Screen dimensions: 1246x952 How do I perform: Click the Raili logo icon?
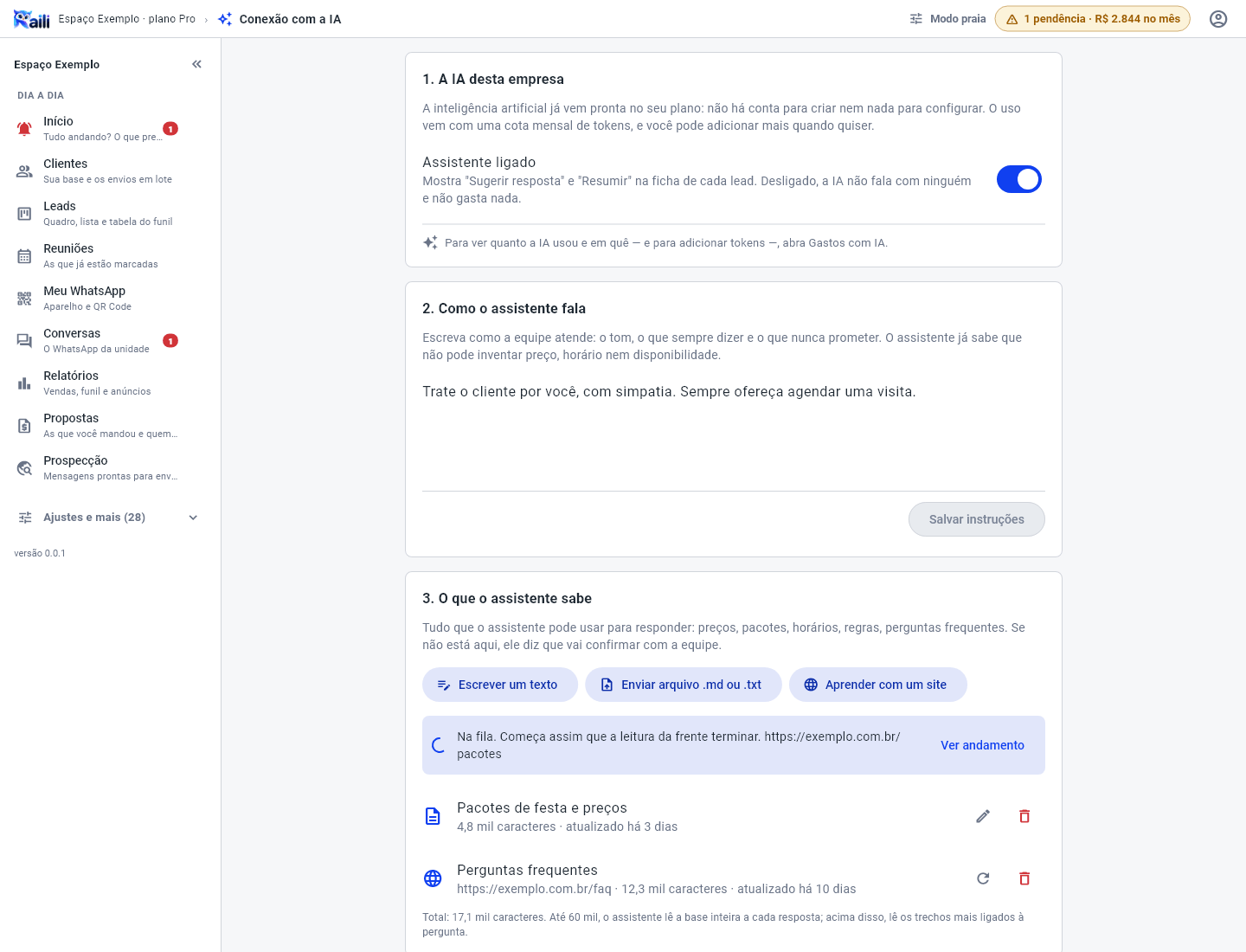[32, 19]
